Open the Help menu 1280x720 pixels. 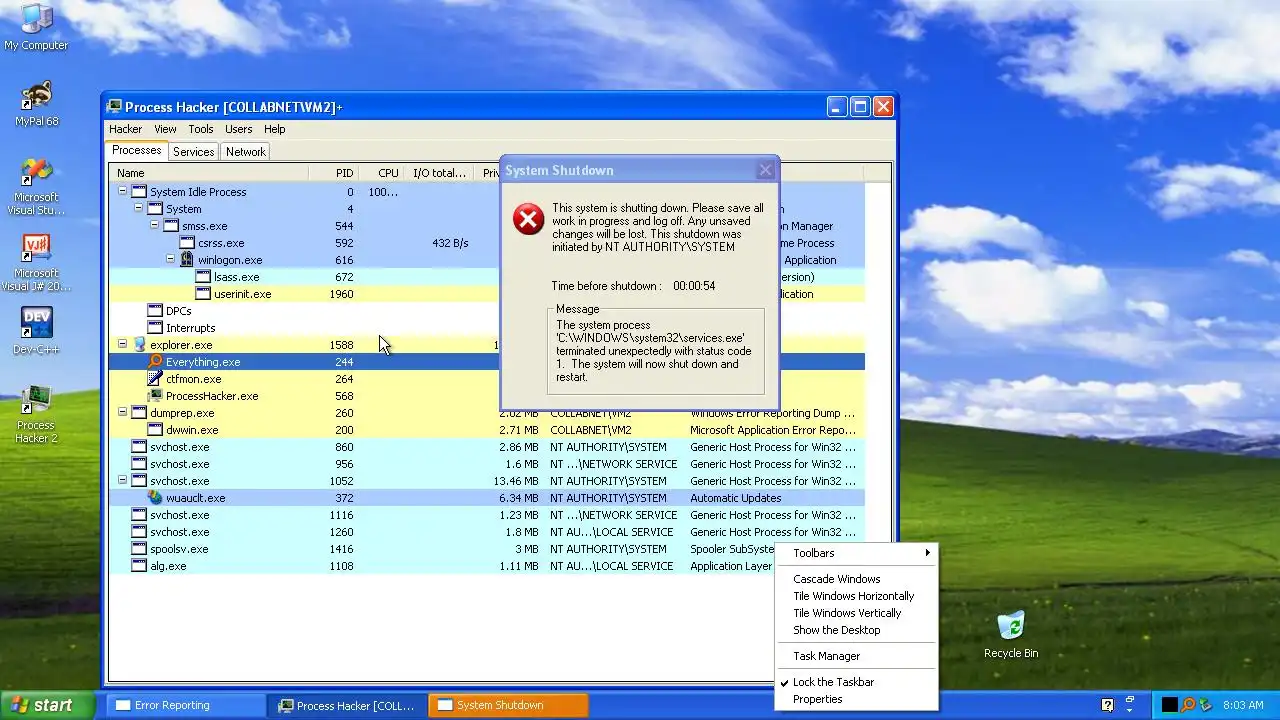point(274,129)
